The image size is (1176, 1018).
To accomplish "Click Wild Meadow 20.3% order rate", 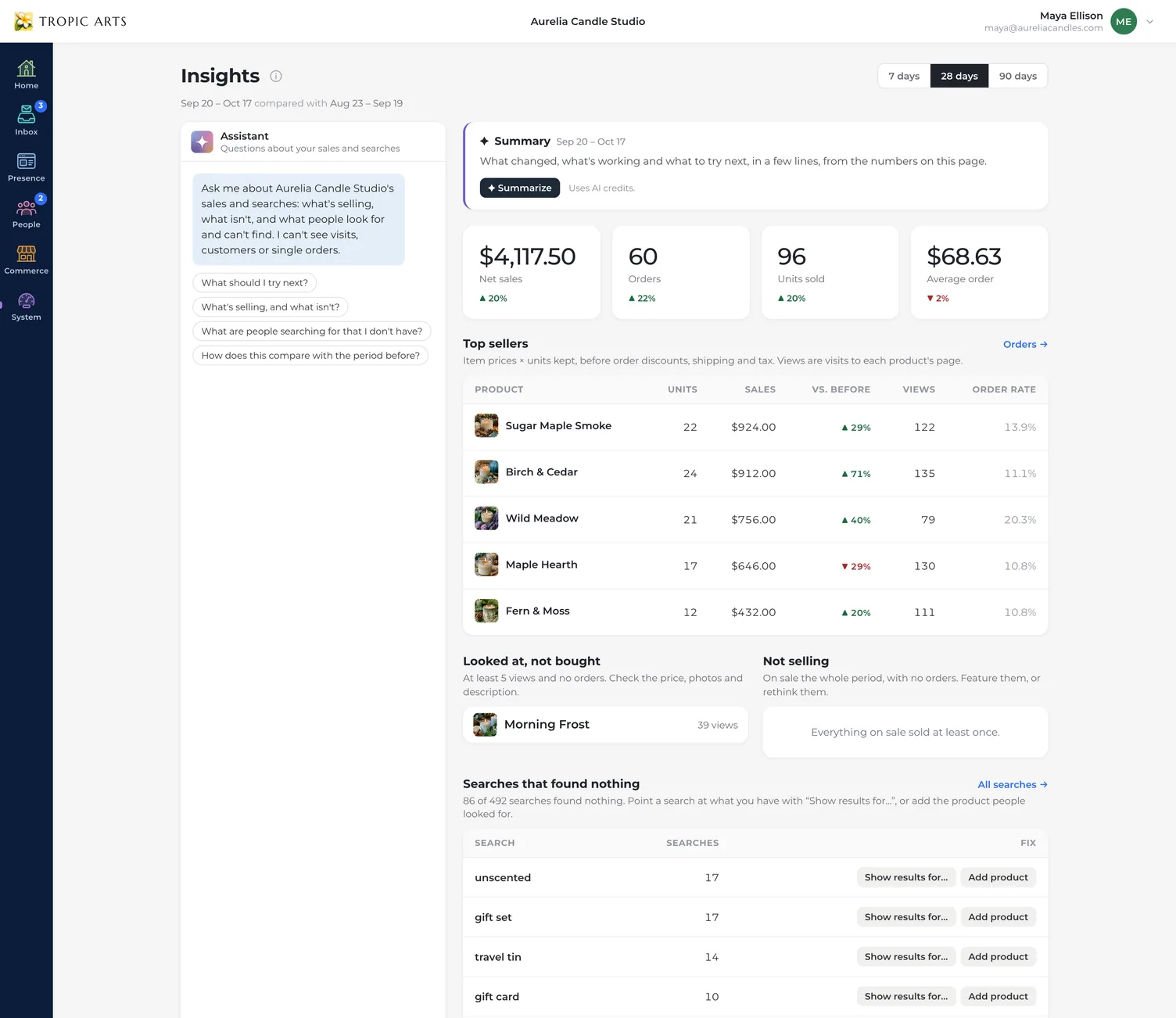I will click(1020, 520).
